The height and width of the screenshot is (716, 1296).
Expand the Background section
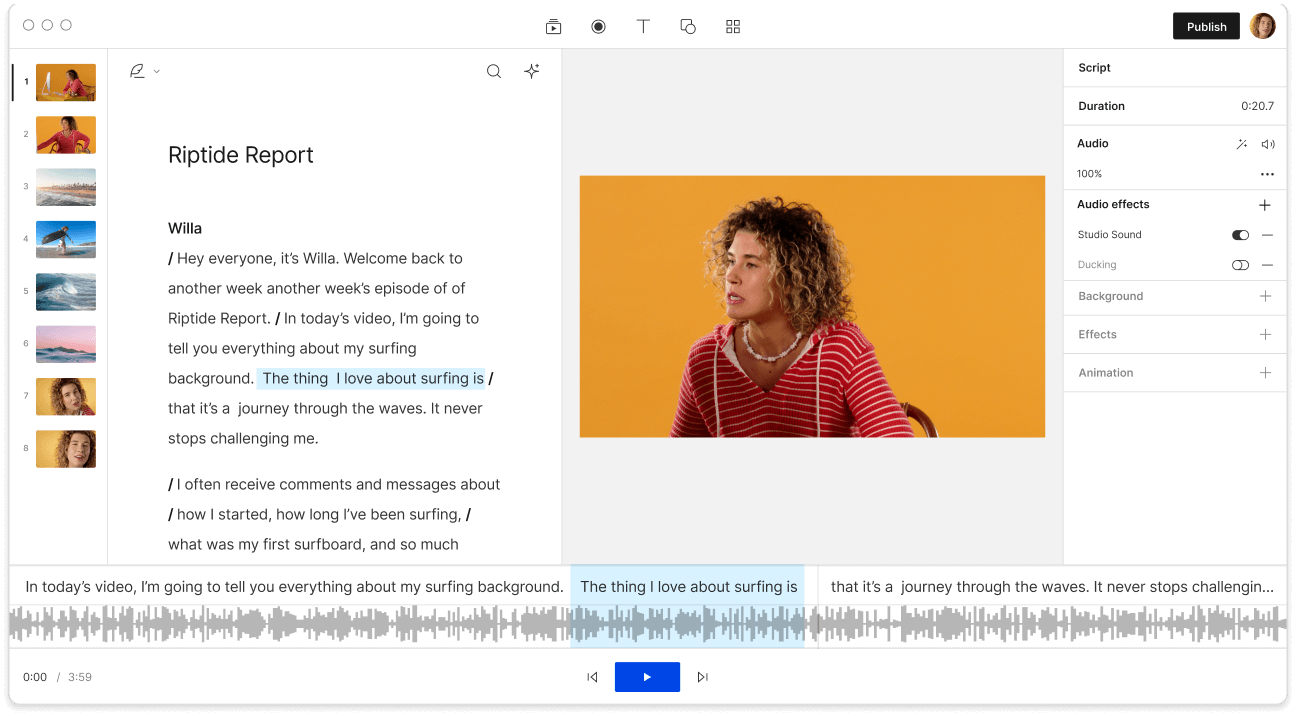(x=1266, y=297)
